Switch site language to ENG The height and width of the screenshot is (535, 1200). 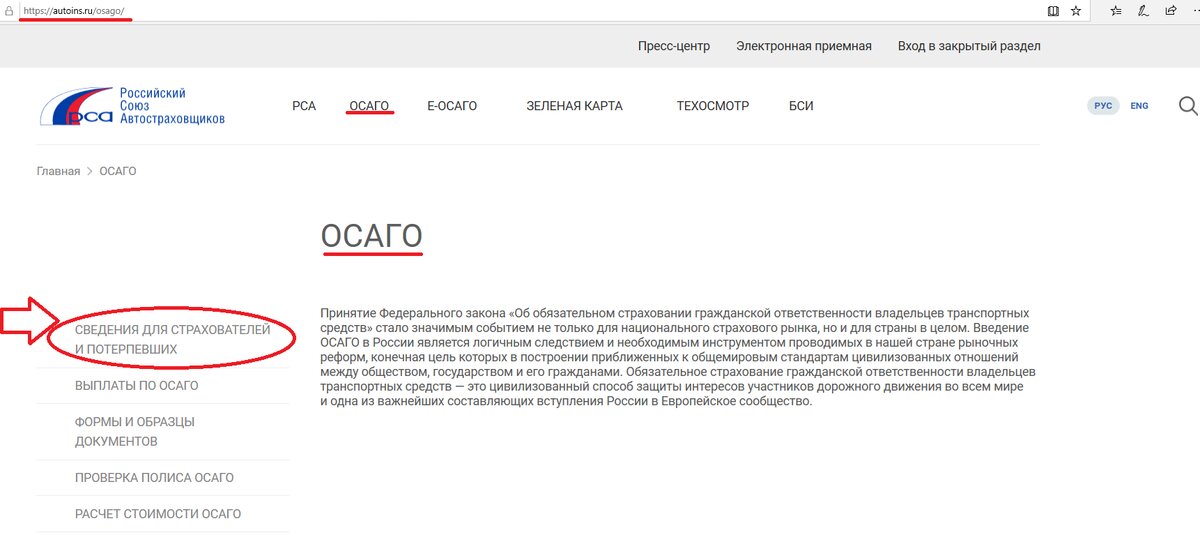[x=1139, y=106]
